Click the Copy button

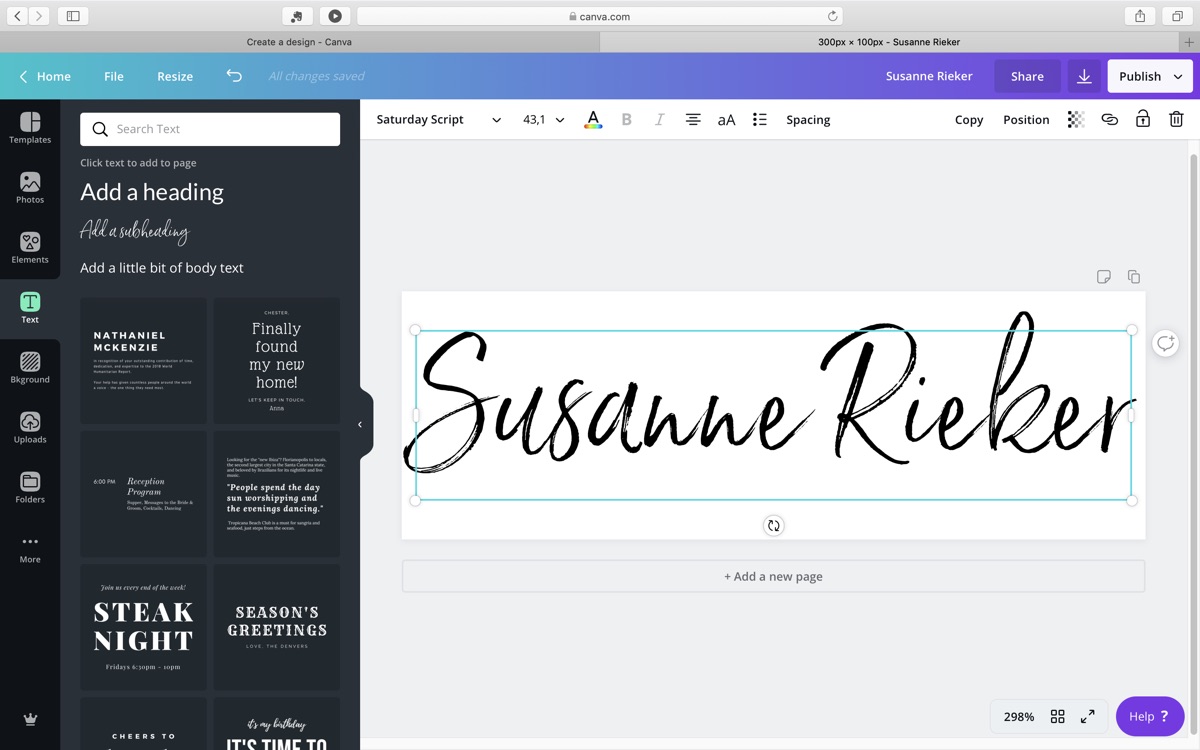pyautogui.click(x=969, y=119)
